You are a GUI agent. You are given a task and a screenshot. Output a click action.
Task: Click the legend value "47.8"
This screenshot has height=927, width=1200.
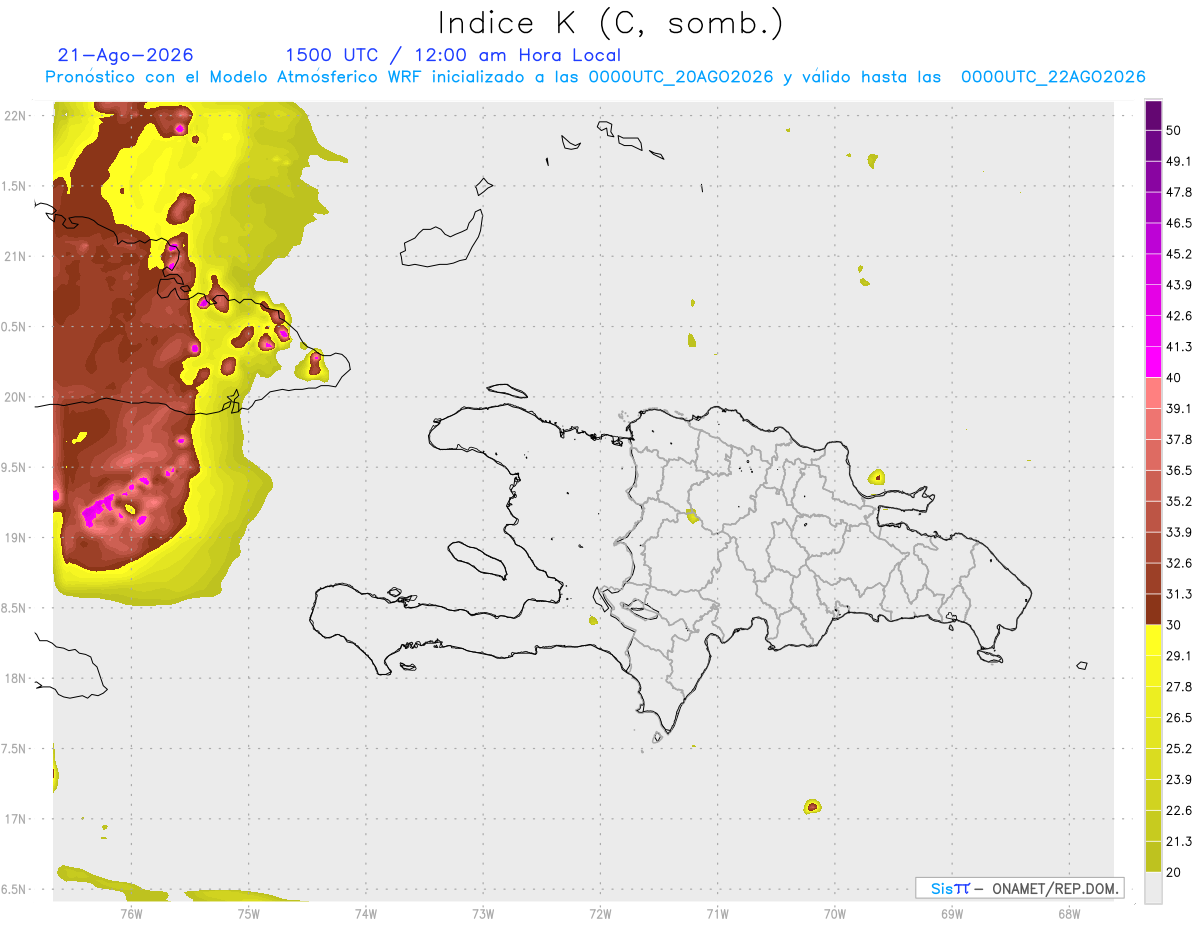tap(1179, 192)
